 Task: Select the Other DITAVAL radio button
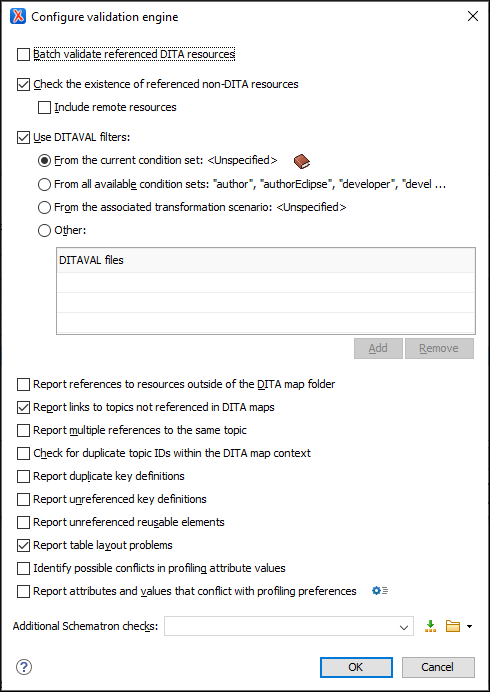[44, 230]
